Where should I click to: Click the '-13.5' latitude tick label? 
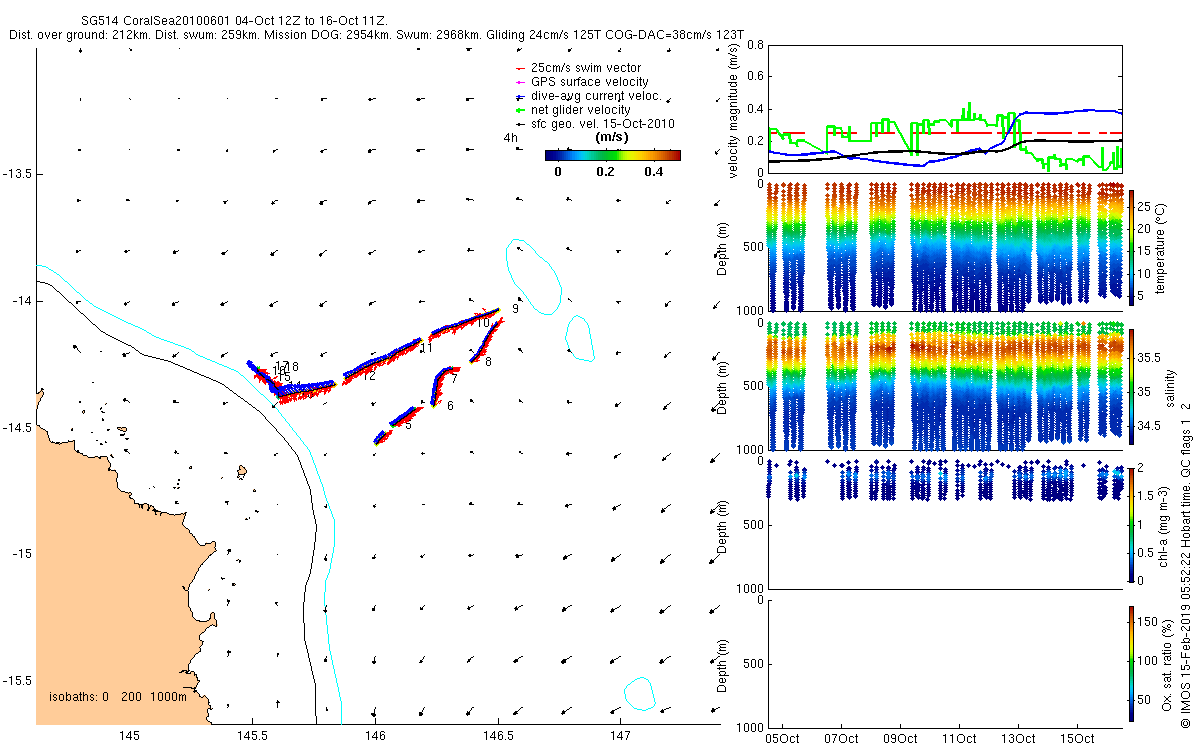tap(17, 174)
